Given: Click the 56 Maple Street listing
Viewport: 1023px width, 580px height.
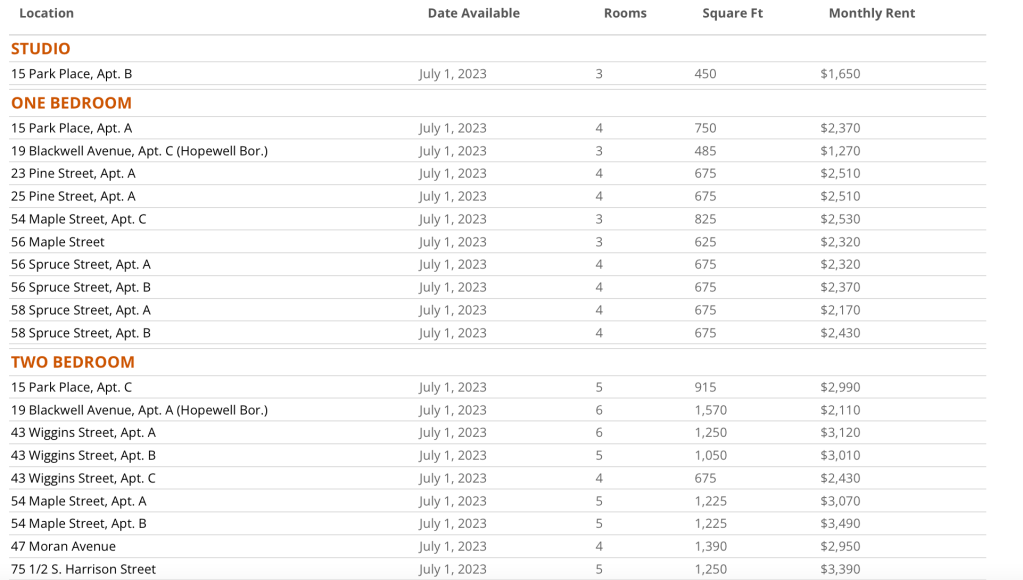Looking at the screenshot, I should (x=58, y=242).
